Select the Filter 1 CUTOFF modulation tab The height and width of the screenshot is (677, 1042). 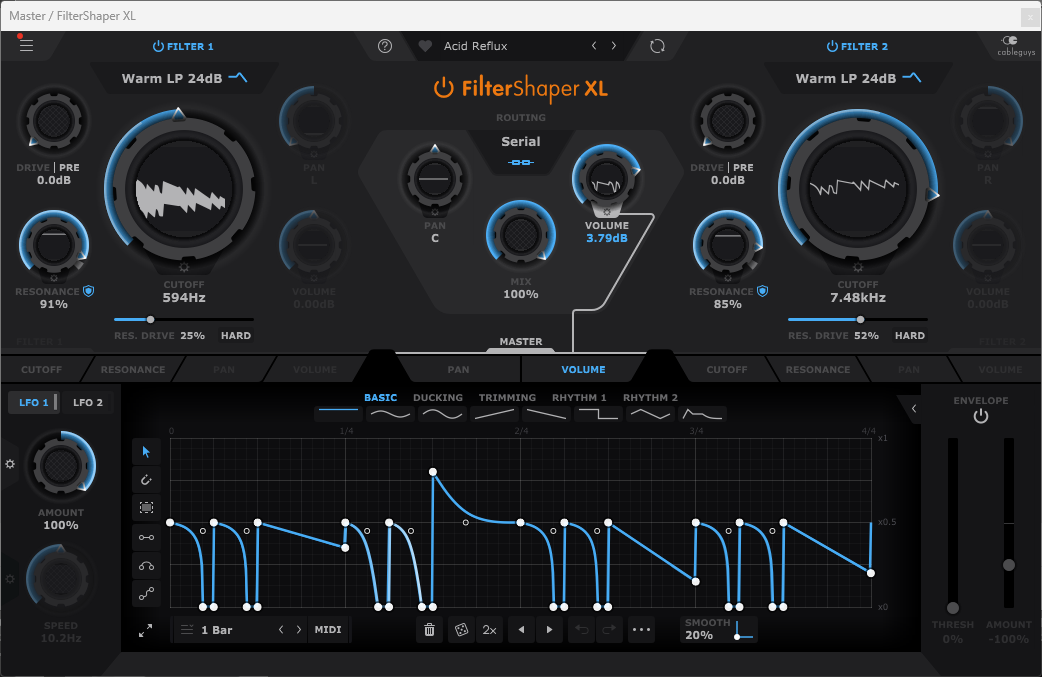click(41, 369)
